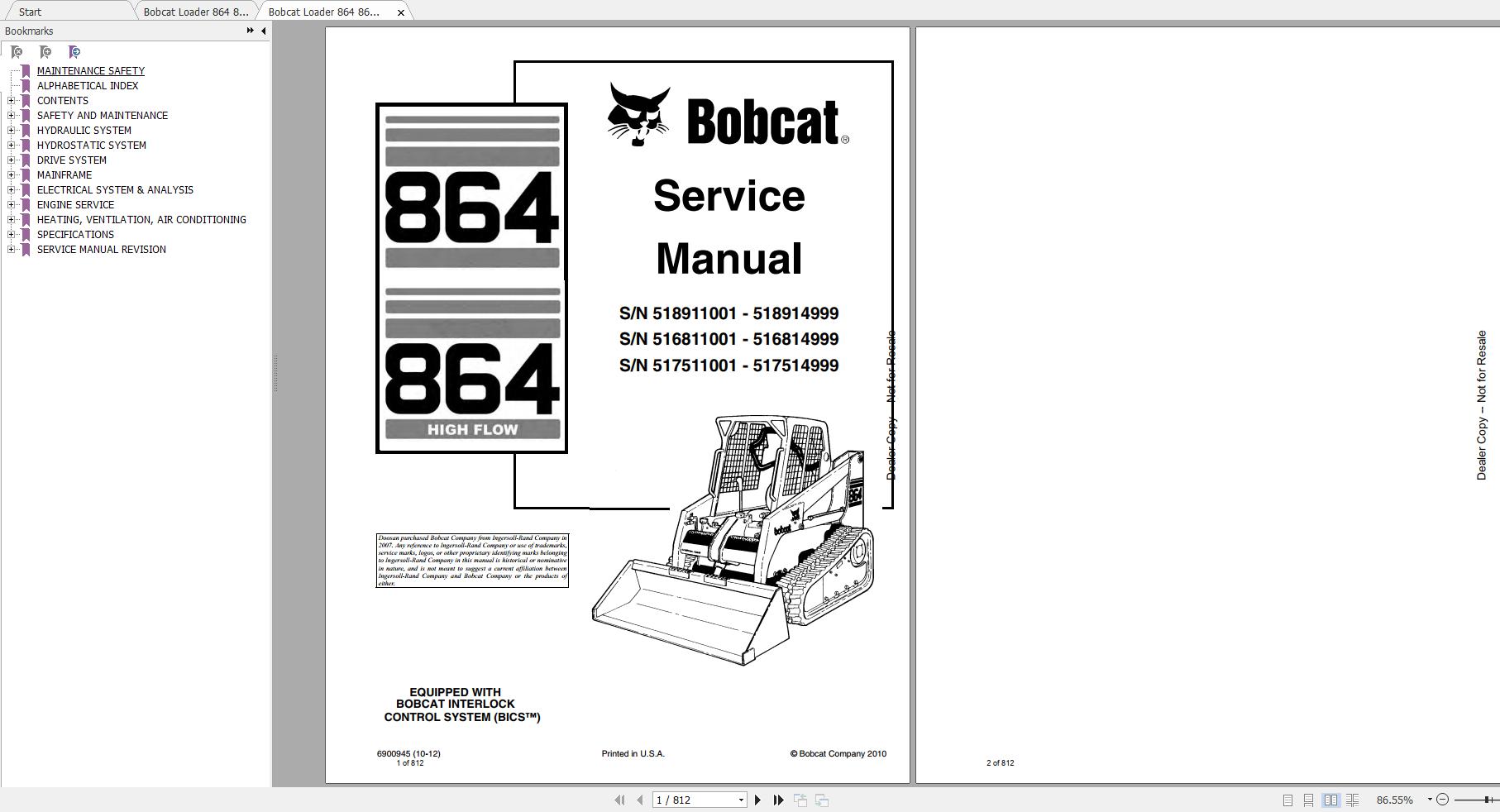Select the delete bookmark icon
This screenshot has width=1500, height=812.
(x=16, y=51)
